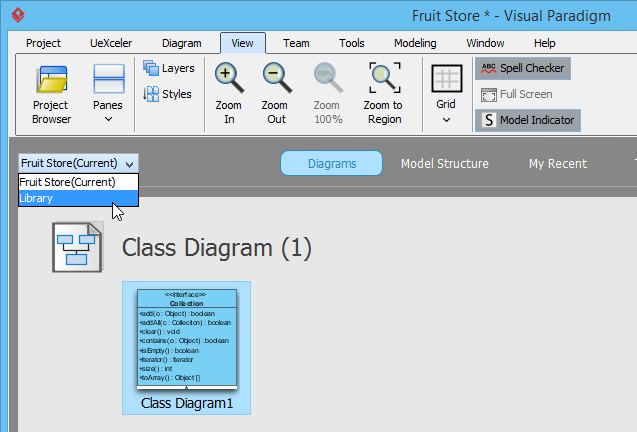Viewport: 637px width, 432px height.
Task: Open the Project menu tab
Action: click(43, 43)
